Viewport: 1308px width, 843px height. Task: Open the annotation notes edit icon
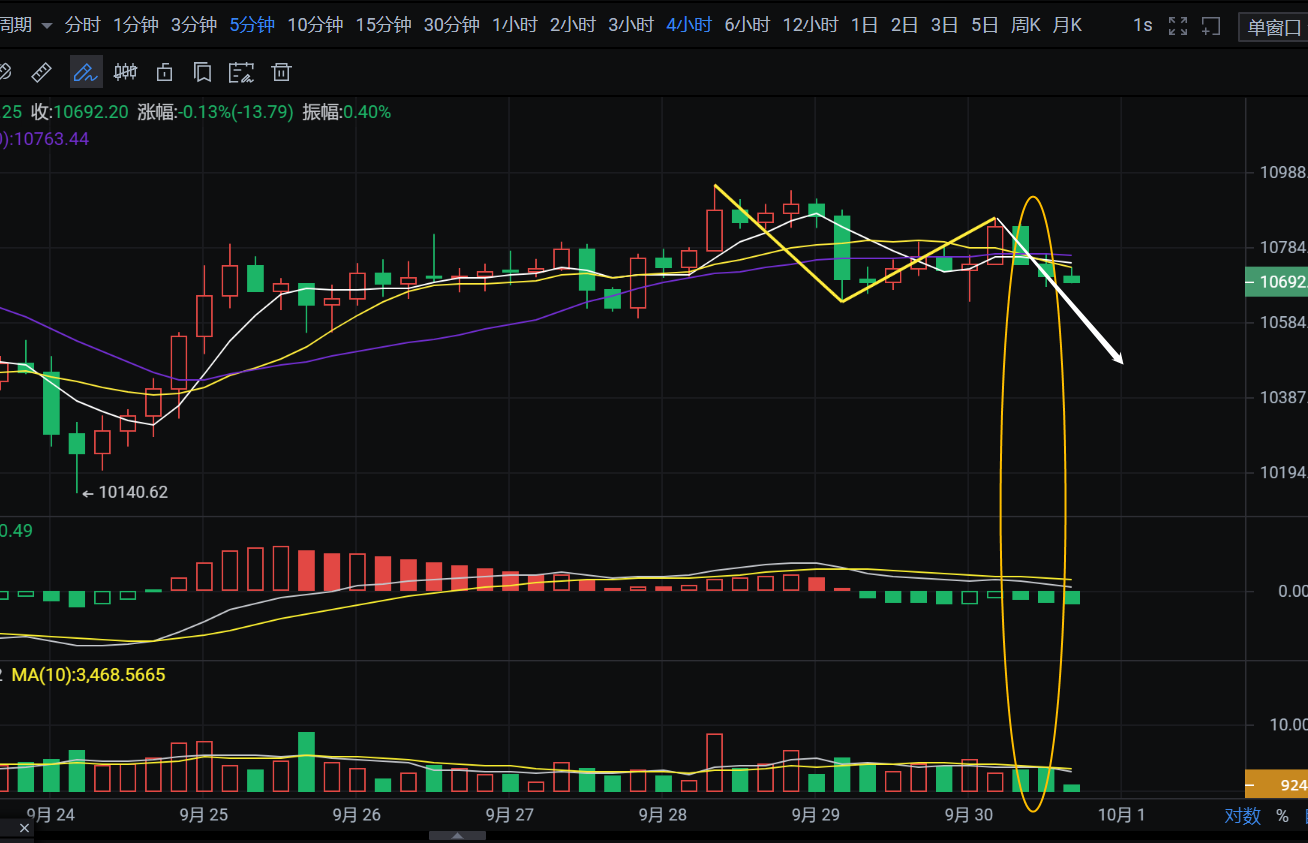241,72
